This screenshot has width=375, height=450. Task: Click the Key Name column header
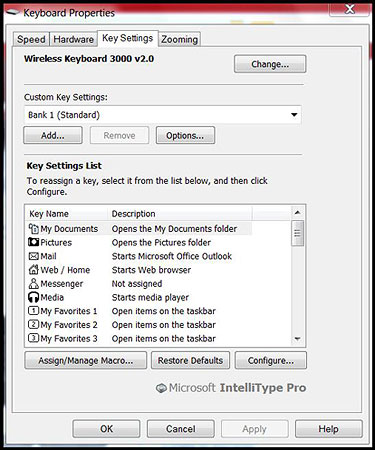pos(67,214)
